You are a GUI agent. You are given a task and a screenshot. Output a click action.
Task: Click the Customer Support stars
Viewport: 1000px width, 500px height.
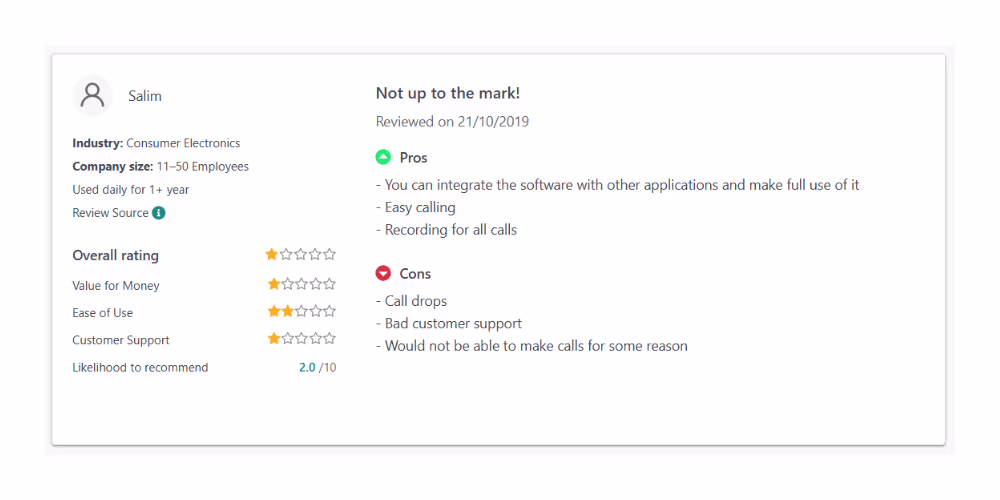301,339
